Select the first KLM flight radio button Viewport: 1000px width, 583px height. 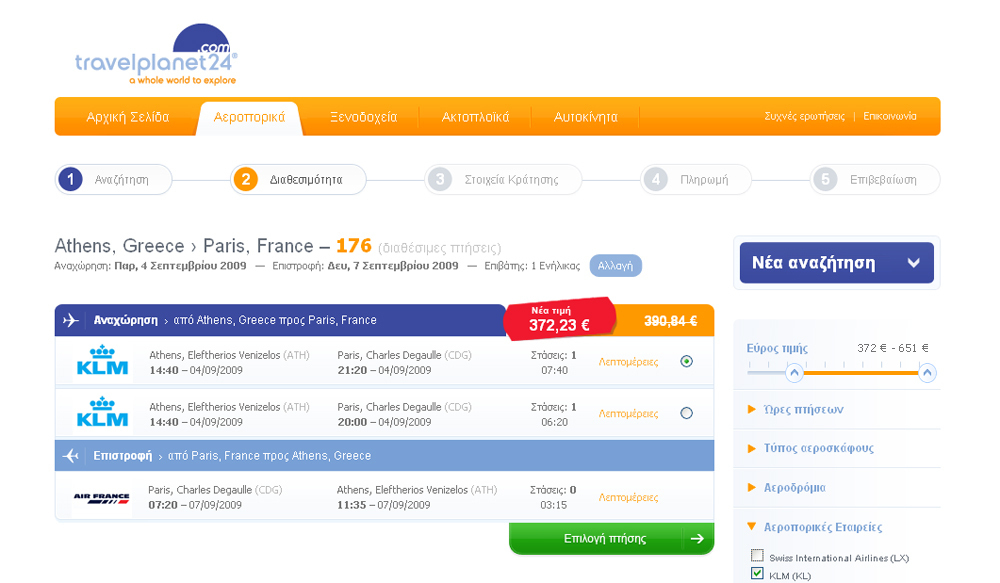coord(686,362)
